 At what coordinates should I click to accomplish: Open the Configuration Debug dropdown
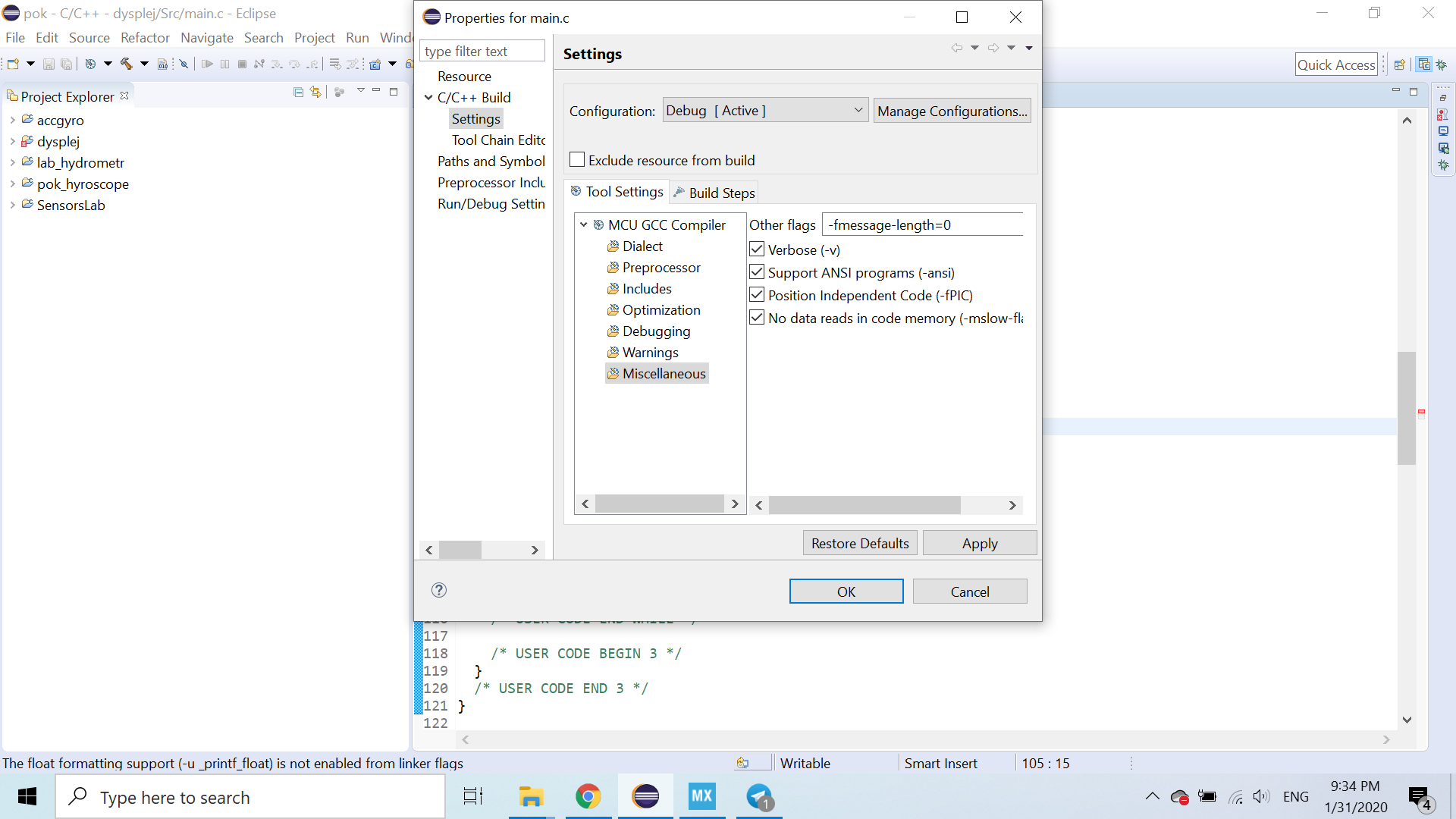coord(765,111)
